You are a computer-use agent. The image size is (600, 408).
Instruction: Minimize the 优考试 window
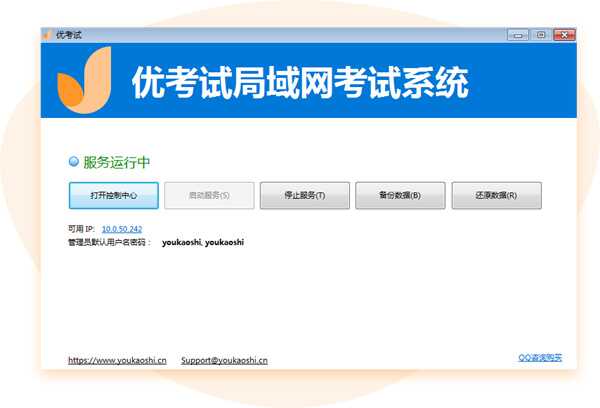[x=518, y=35]
